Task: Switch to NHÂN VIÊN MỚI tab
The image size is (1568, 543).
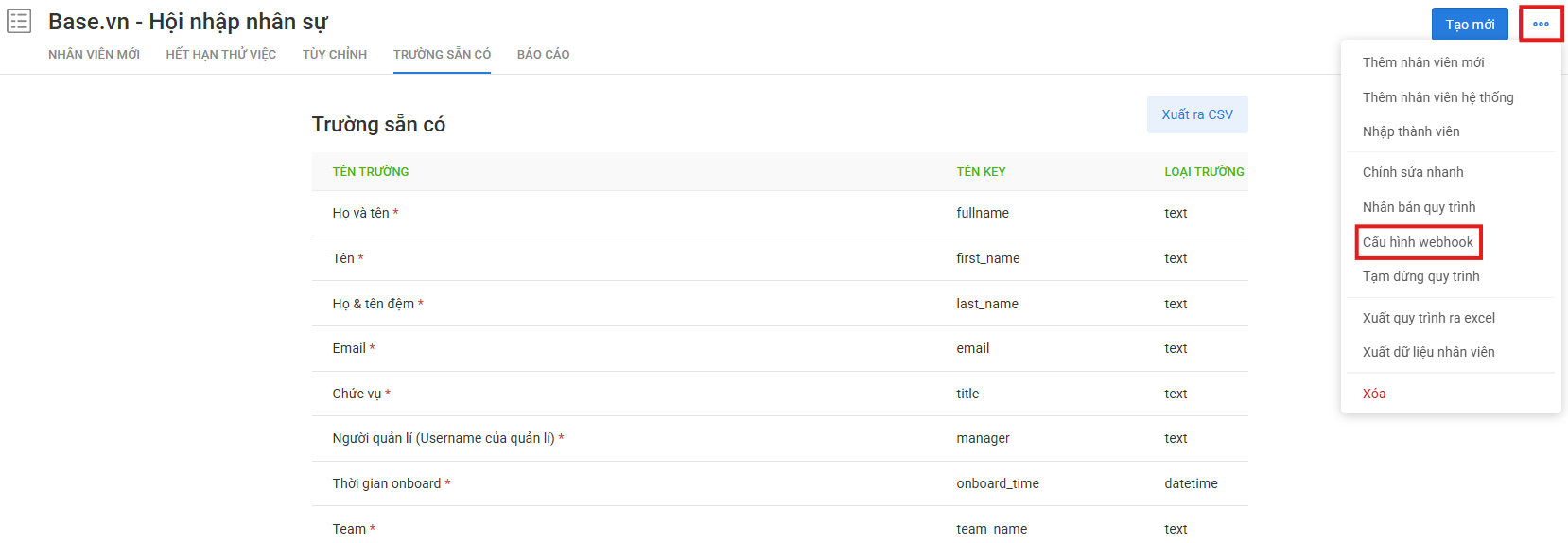Action: coord(94,55)
